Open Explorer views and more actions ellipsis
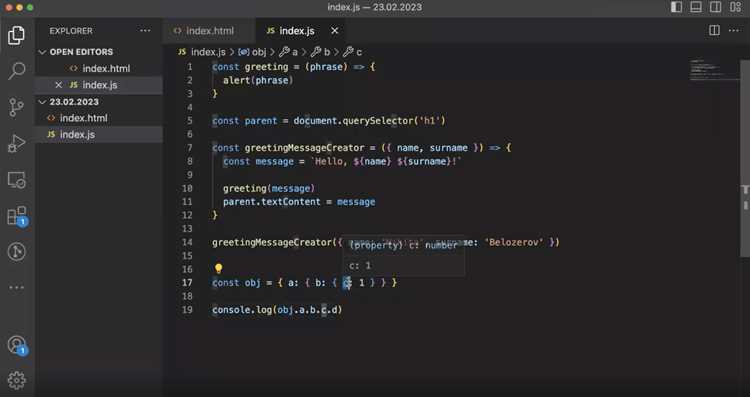This screenshot has width=750, height=397. point(145,31)
